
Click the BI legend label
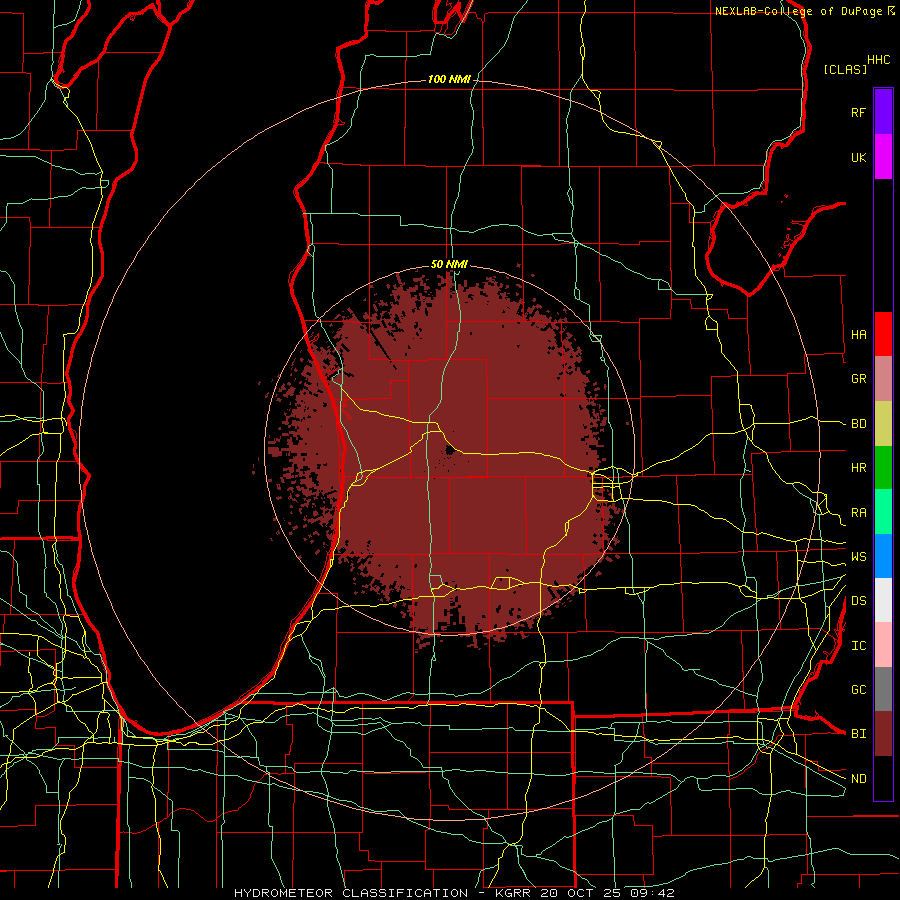pos(859,734)
